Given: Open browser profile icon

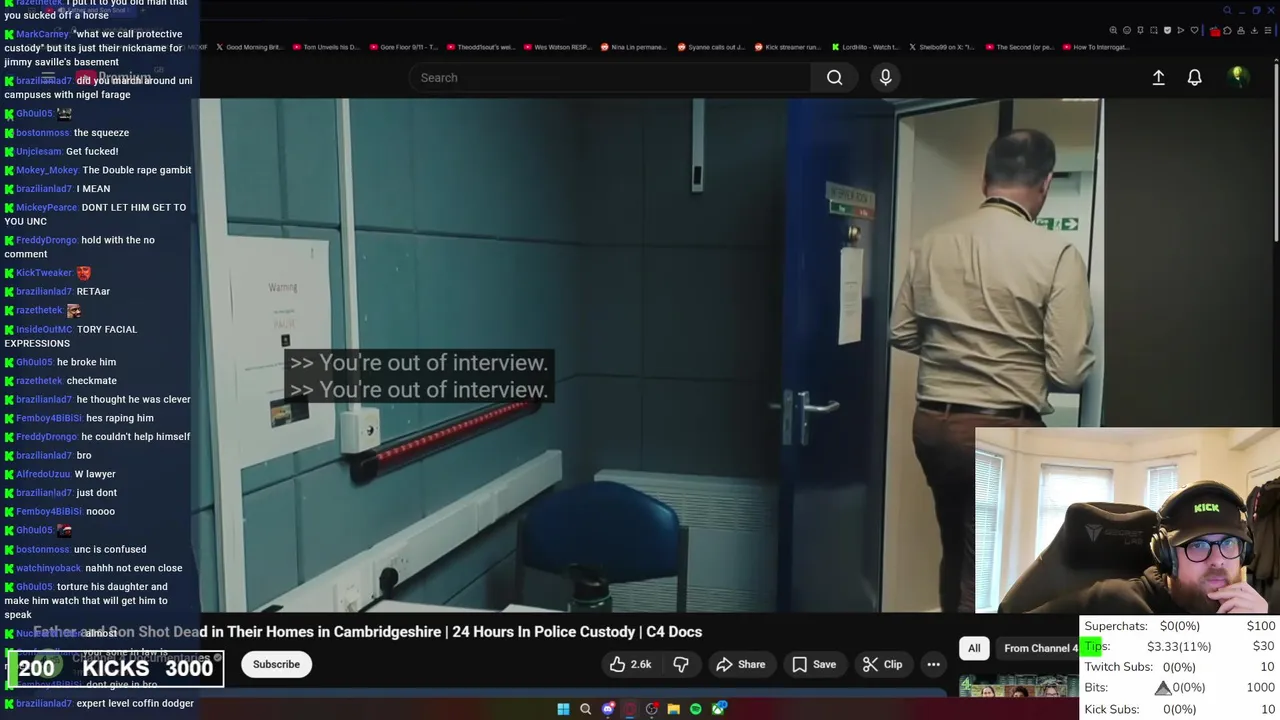Looking at the screenshot, I should [1241, 30].
